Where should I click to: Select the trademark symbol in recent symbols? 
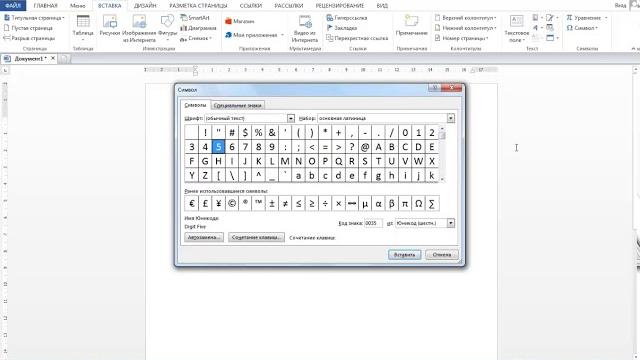pyautogui.click(x=258, y=203)
